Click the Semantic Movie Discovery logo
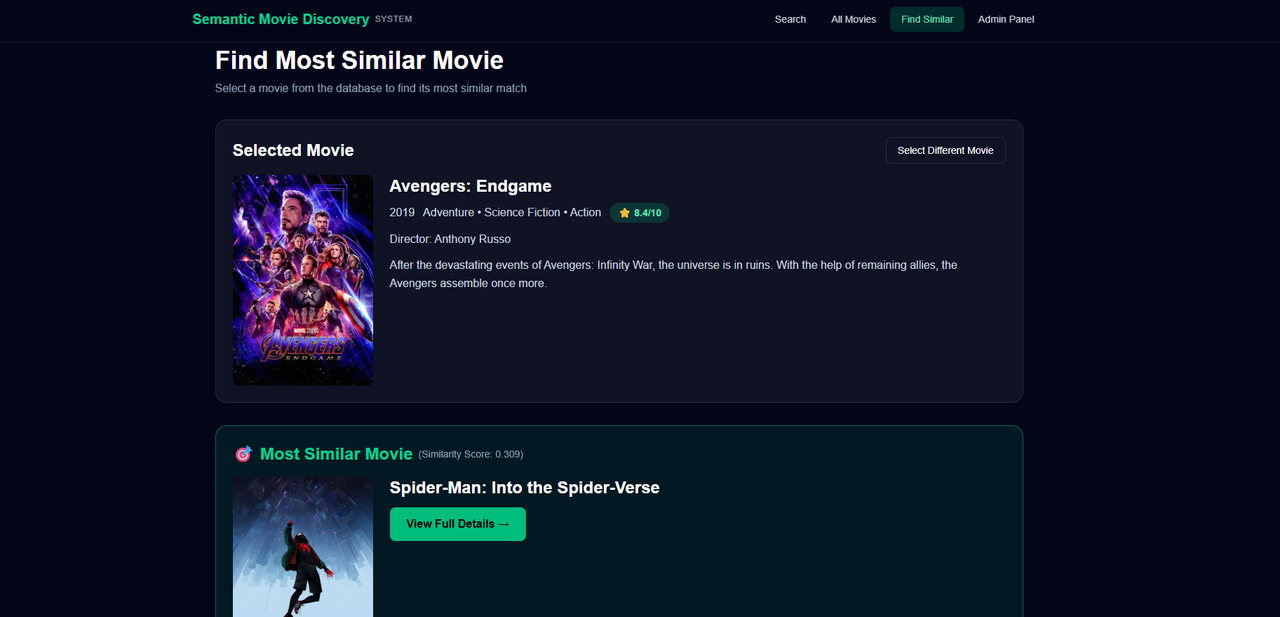 tap(281, 19)
